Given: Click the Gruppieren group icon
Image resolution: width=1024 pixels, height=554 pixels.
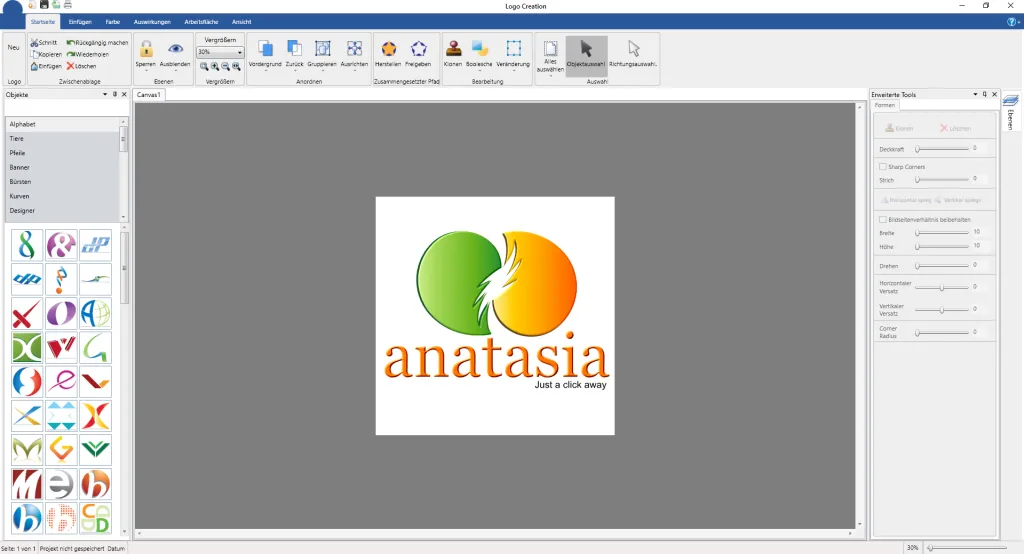Looking at the screenshot, I should pyautogui.click(x=323, y=48).
